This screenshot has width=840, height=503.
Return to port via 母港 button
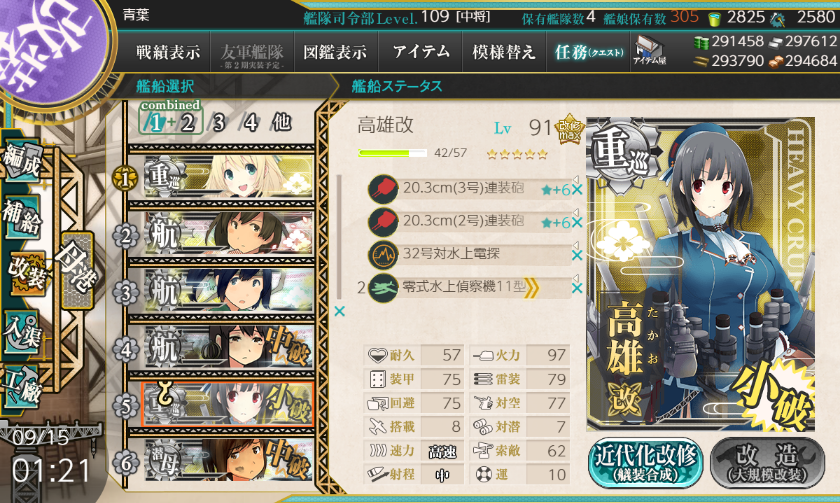pos(78,269)
